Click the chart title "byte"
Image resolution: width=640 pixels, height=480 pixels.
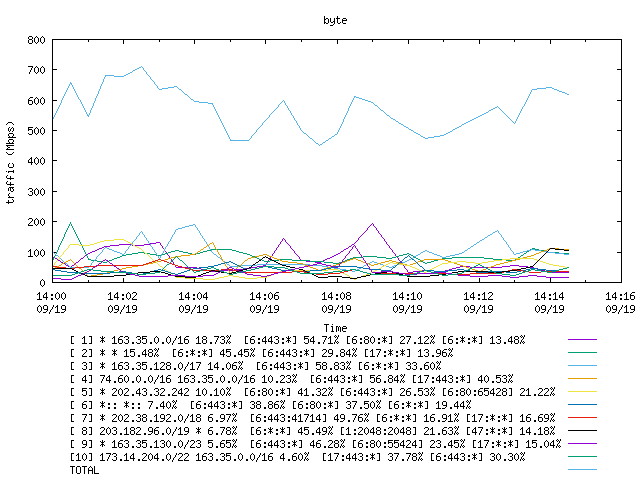[335, 20]
